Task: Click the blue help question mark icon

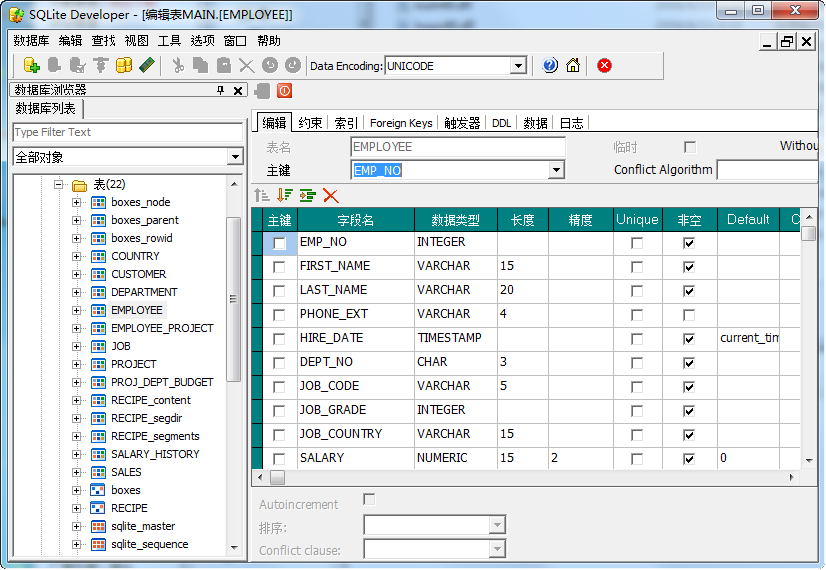Action: (550, 65)
